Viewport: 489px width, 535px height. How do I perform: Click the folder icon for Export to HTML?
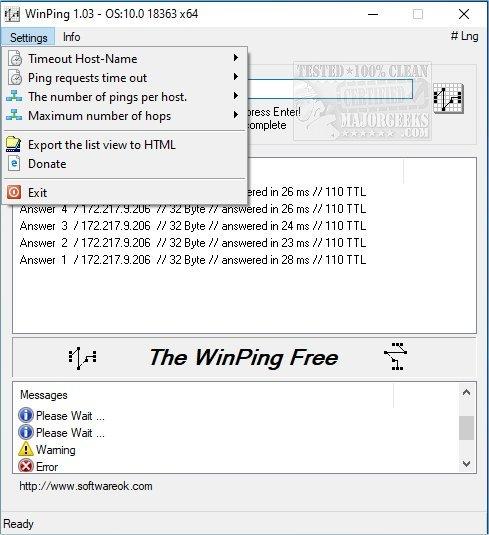point(14,145)
